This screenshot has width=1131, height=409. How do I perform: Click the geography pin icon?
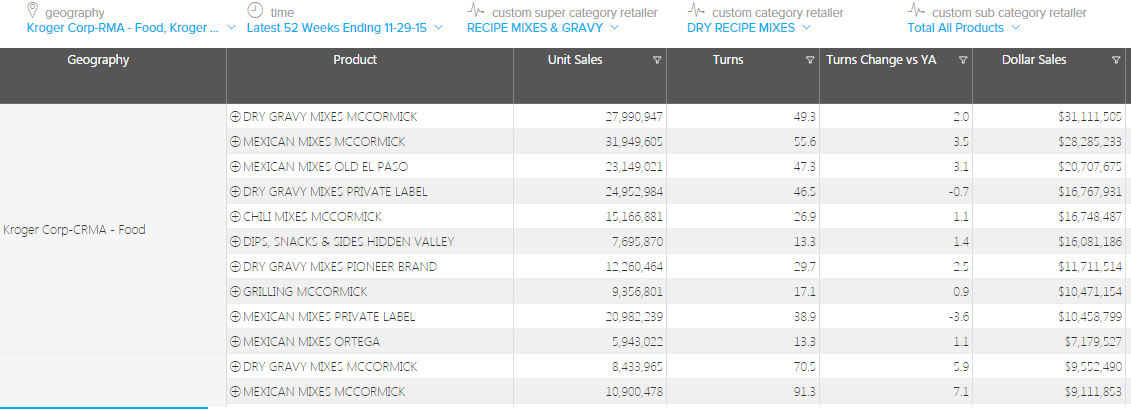33,10
